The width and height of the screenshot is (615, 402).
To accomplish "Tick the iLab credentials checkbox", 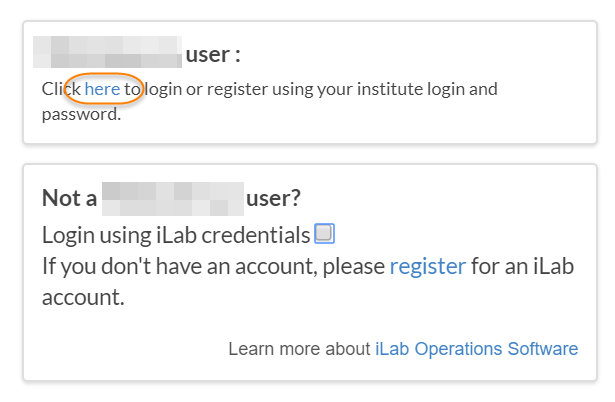I will coord(324,234).
